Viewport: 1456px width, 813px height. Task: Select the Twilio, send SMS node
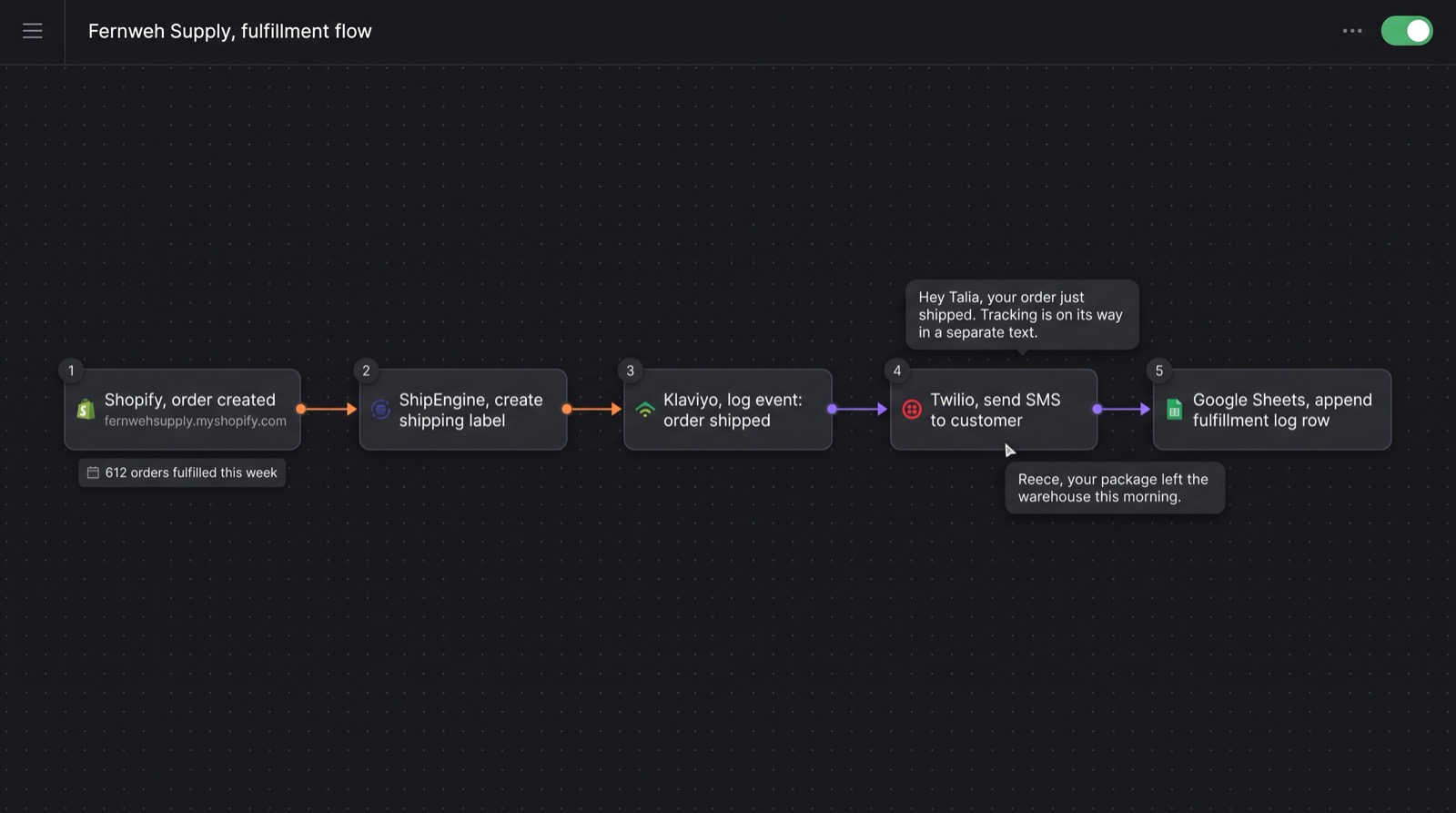(994, 410)
